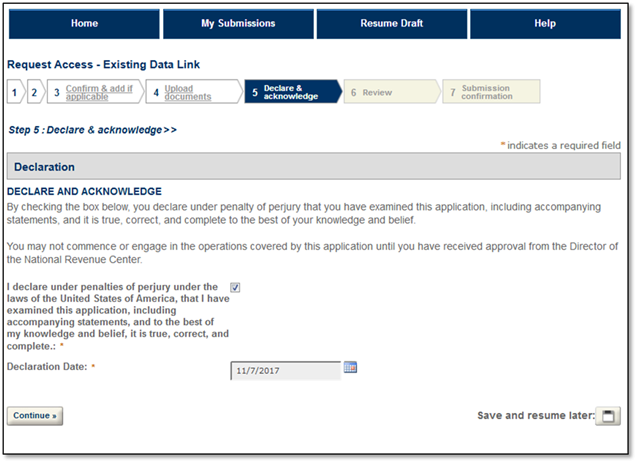The image size is (637, 463).
Task: Click the 'I declare under penalties' label text
Action: [117, 316]
